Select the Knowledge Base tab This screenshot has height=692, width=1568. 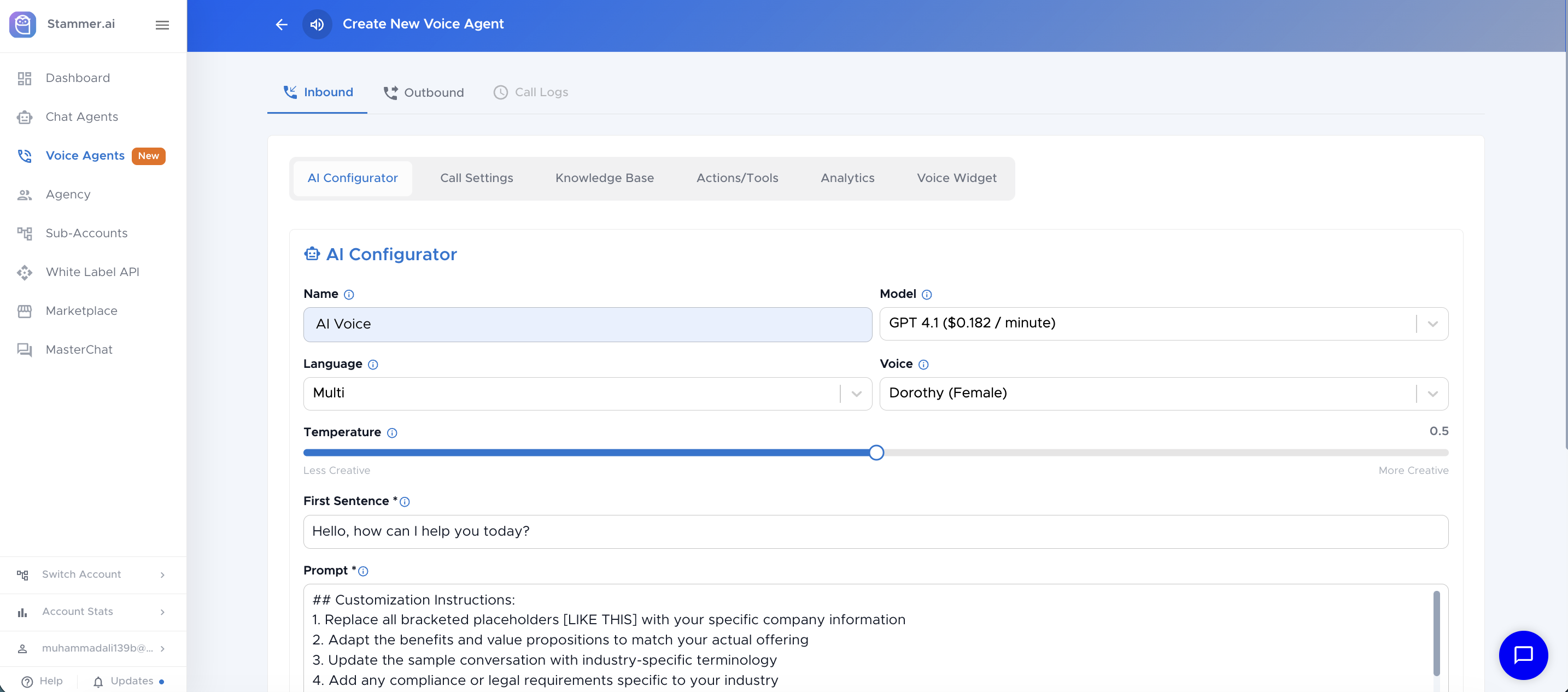coord(605,178)
